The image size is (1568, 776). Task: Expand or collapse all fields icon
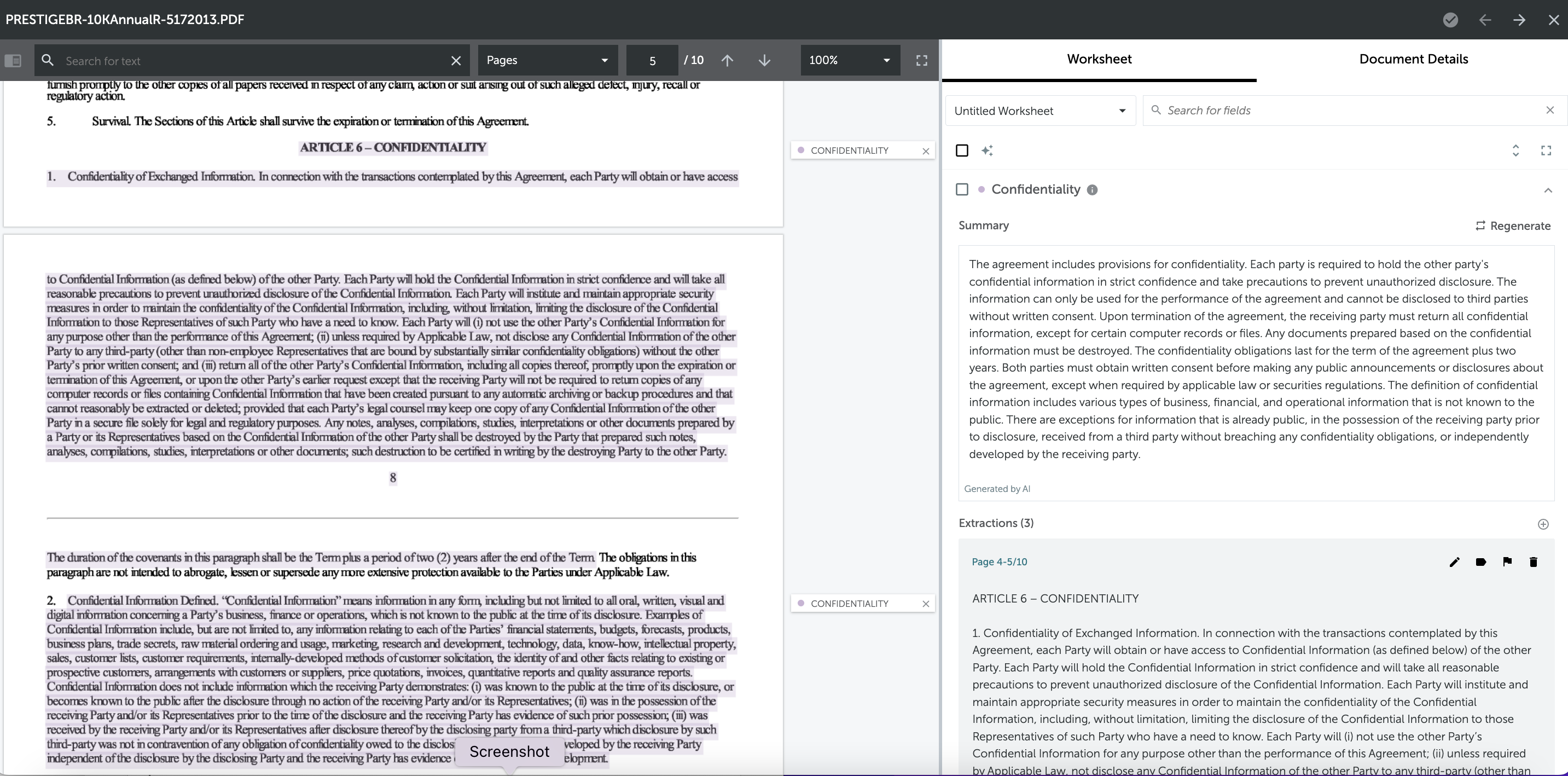point(1515,150)
